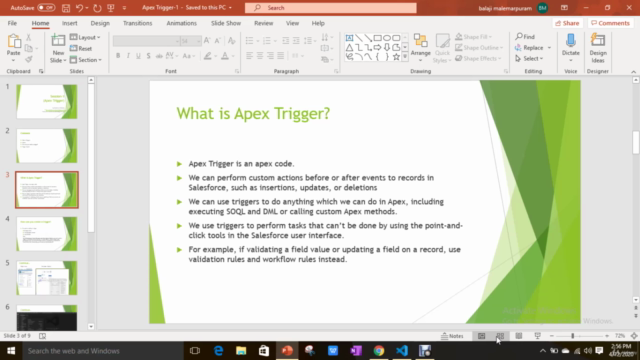The width and height of the screenshot is (640, 360).
Task: Undo the last action
Action: [x=79, y=8]
